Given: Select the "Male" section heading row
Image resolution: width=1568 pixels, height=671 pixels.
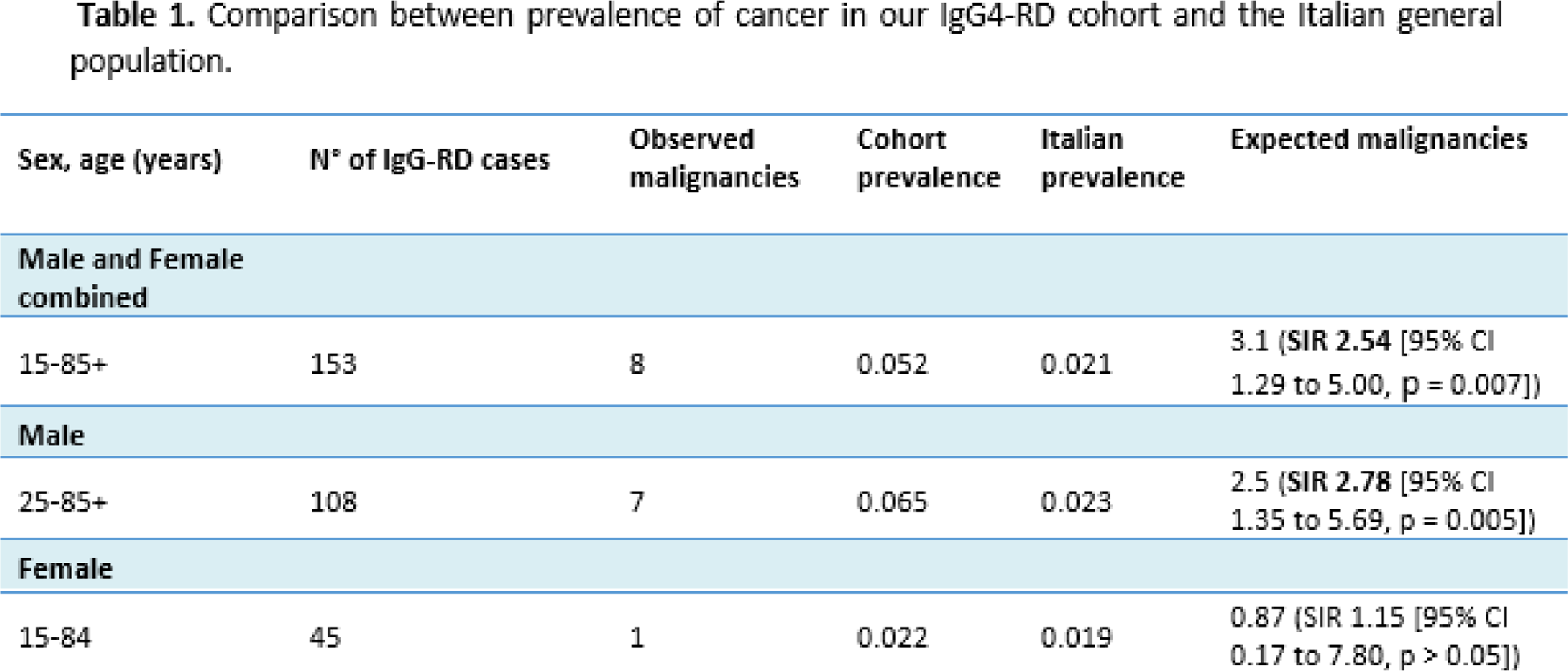Looking at the screenshot, I should [x=51, y=436].
